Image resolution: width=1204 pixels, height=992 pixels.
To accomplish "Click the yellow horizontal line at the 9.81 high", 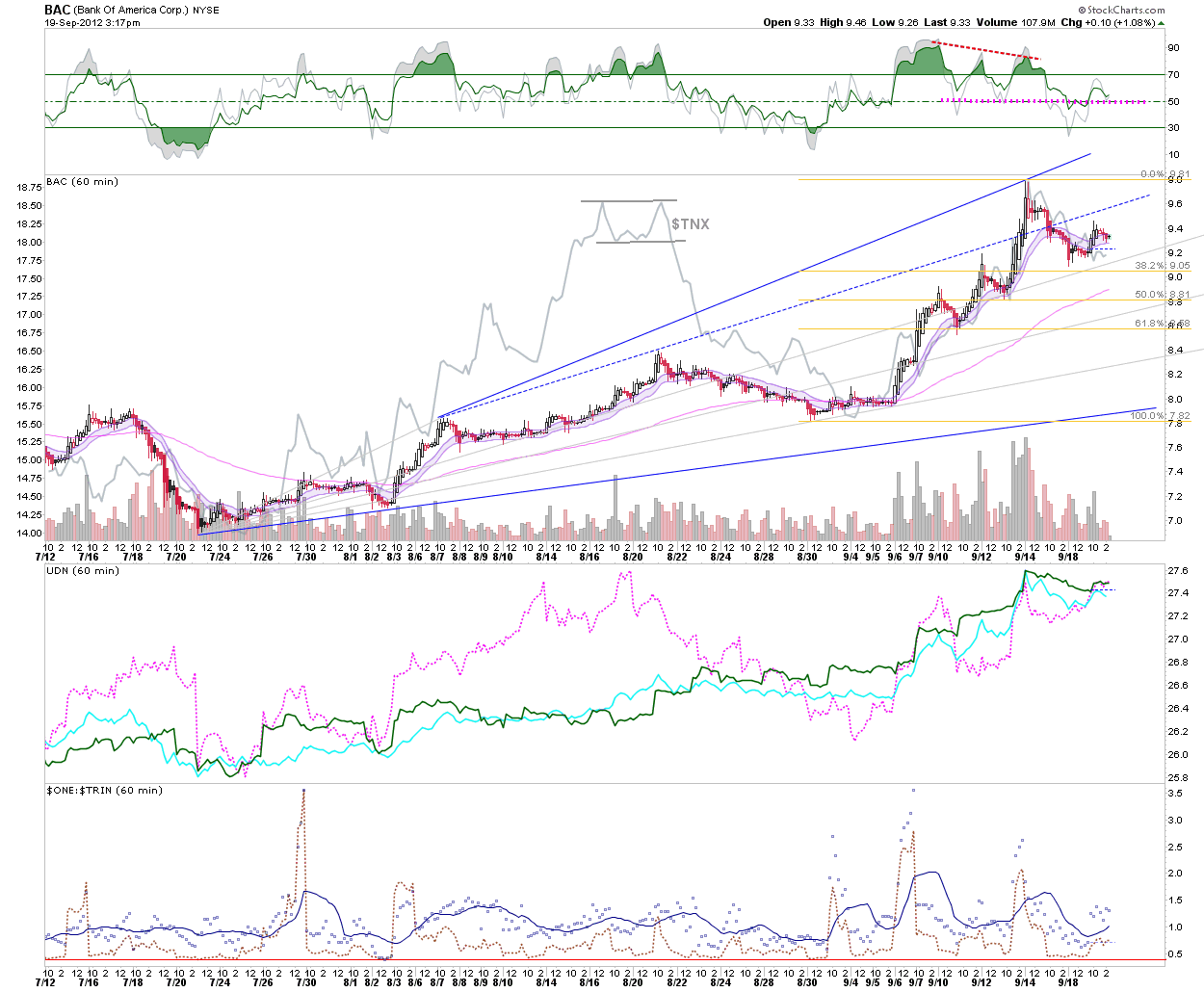I will point(995,179).
